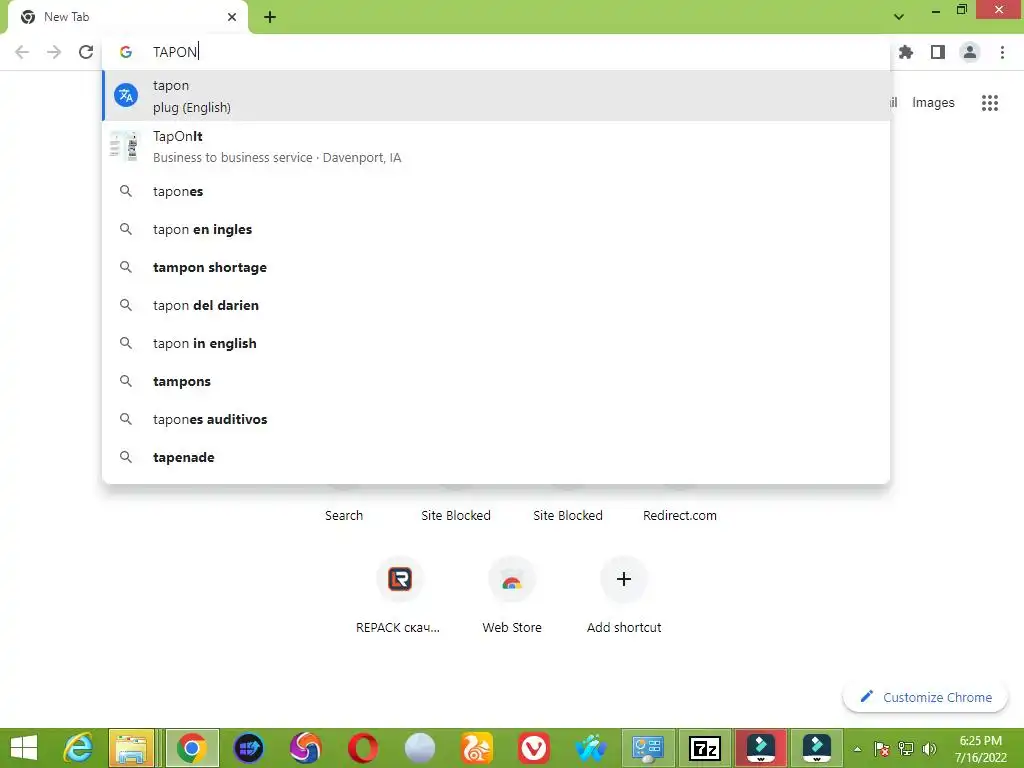Click in the address bar with TAPON
Viewport: 1024px width, 768px height.
click(496, 52)
